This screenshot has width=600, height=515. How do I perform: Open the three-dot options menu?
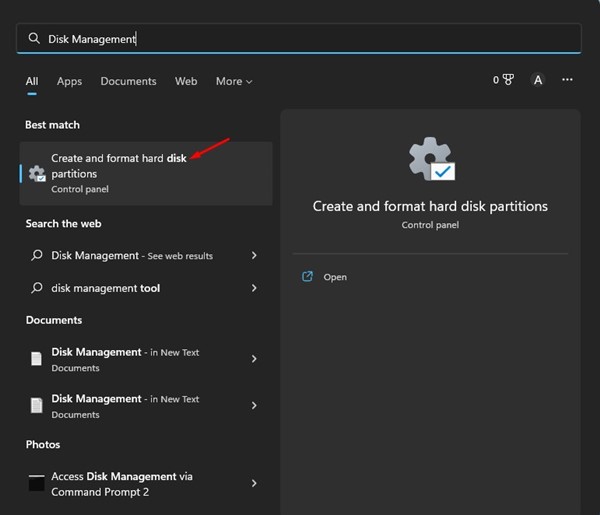point(568,80)
